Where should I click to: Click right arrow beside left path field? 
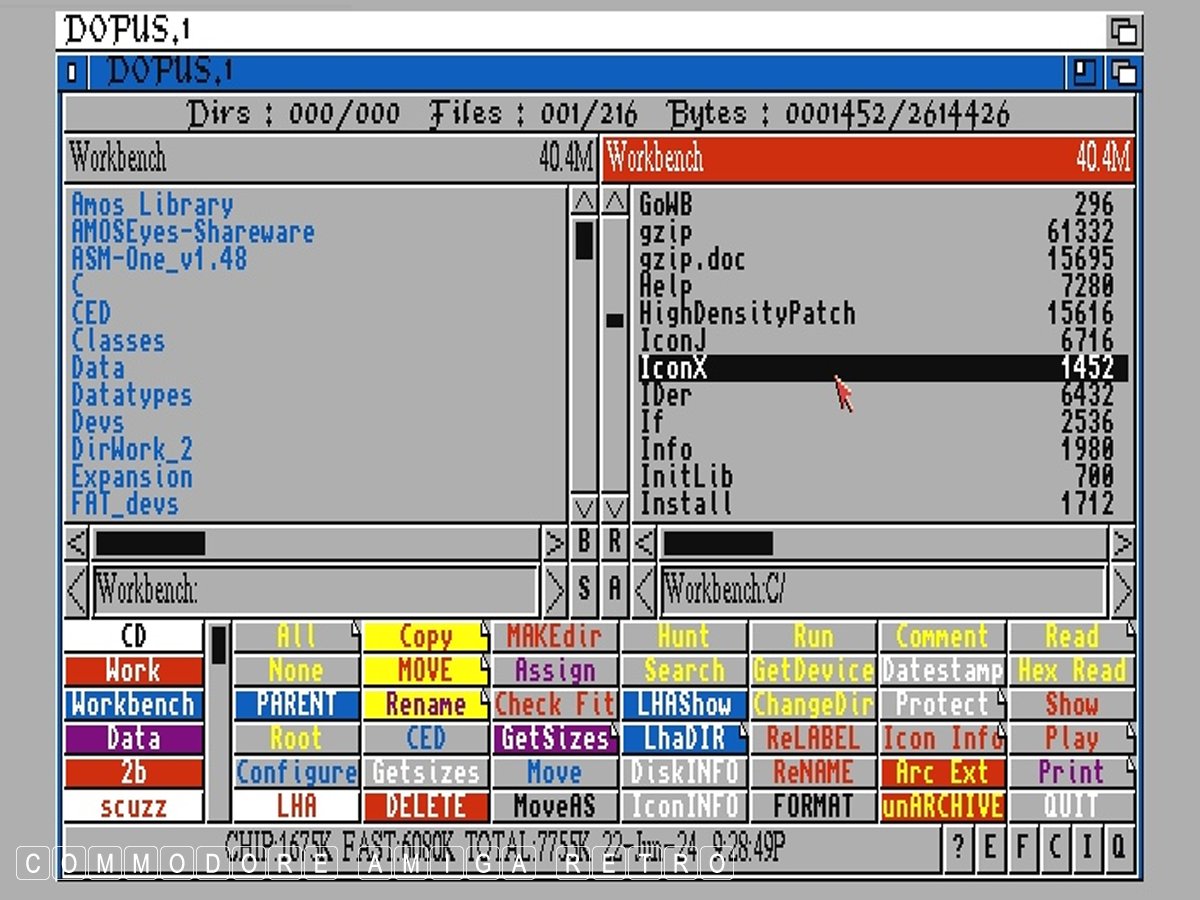(x=555, y=591)
